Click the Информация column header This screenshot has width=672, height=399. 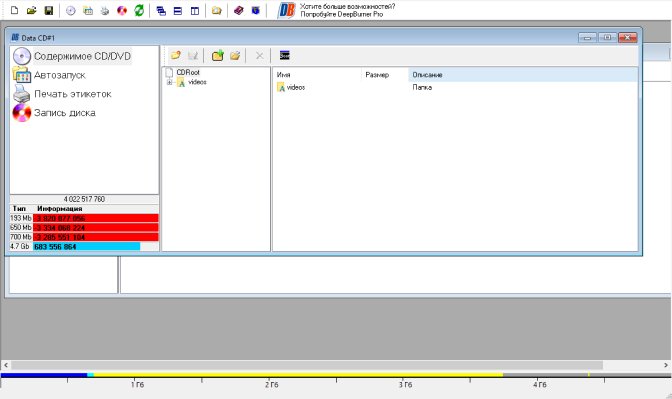pyautogui.click(x=60, y=209)
